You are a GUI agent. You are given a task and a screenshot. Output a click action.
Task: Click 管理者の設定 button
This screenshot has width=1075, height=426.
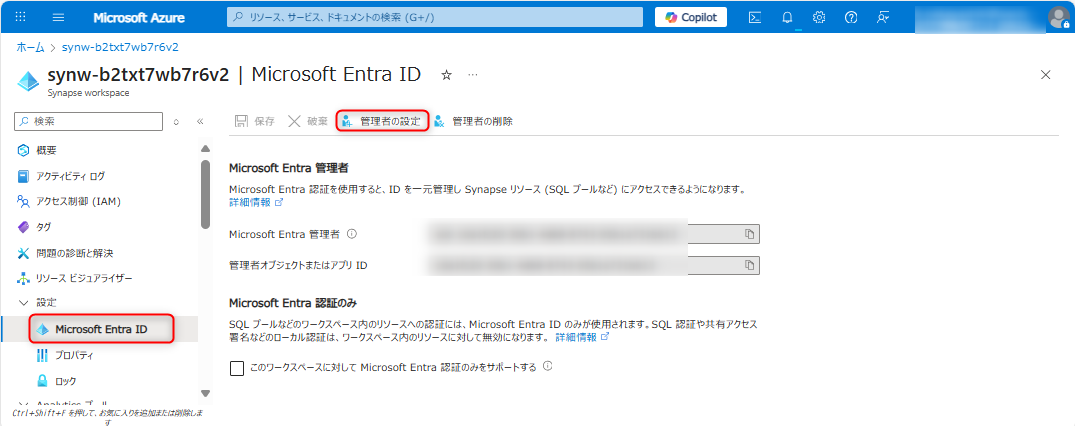(x=383, y=121)
